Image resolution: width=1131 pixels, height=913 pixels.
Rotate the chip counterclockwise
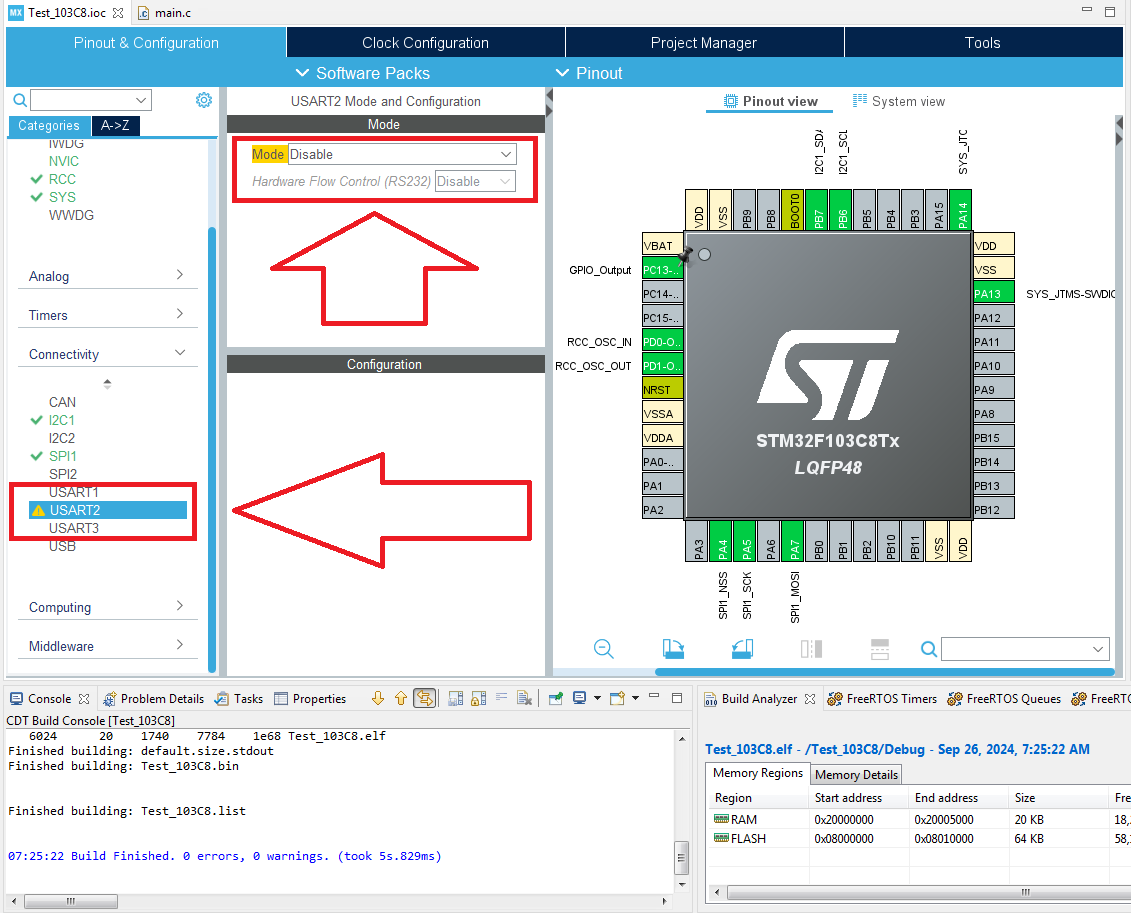click(742, 649)
